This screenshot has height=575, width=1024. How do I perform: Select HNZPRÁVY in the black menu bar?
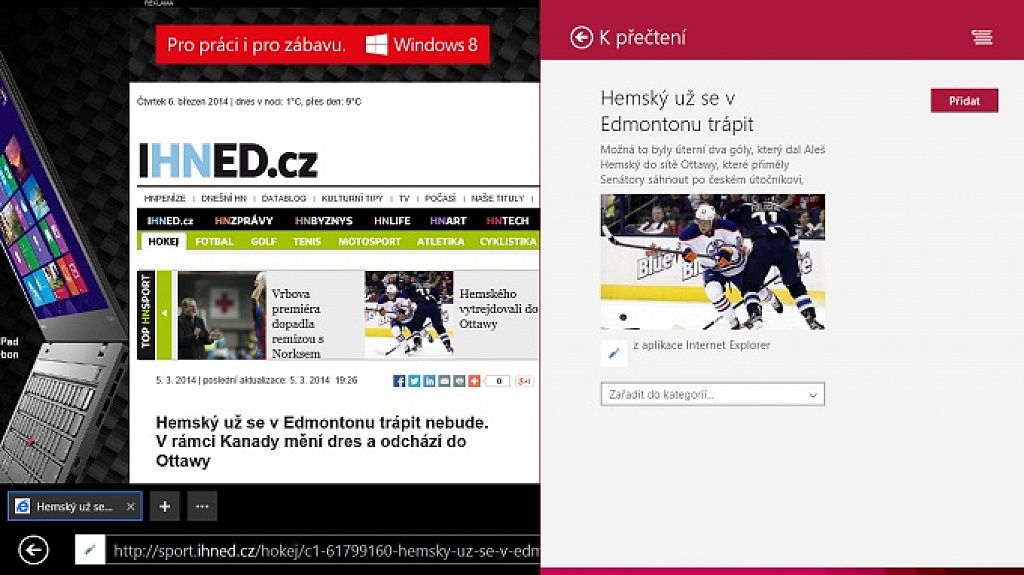point(244,221)
